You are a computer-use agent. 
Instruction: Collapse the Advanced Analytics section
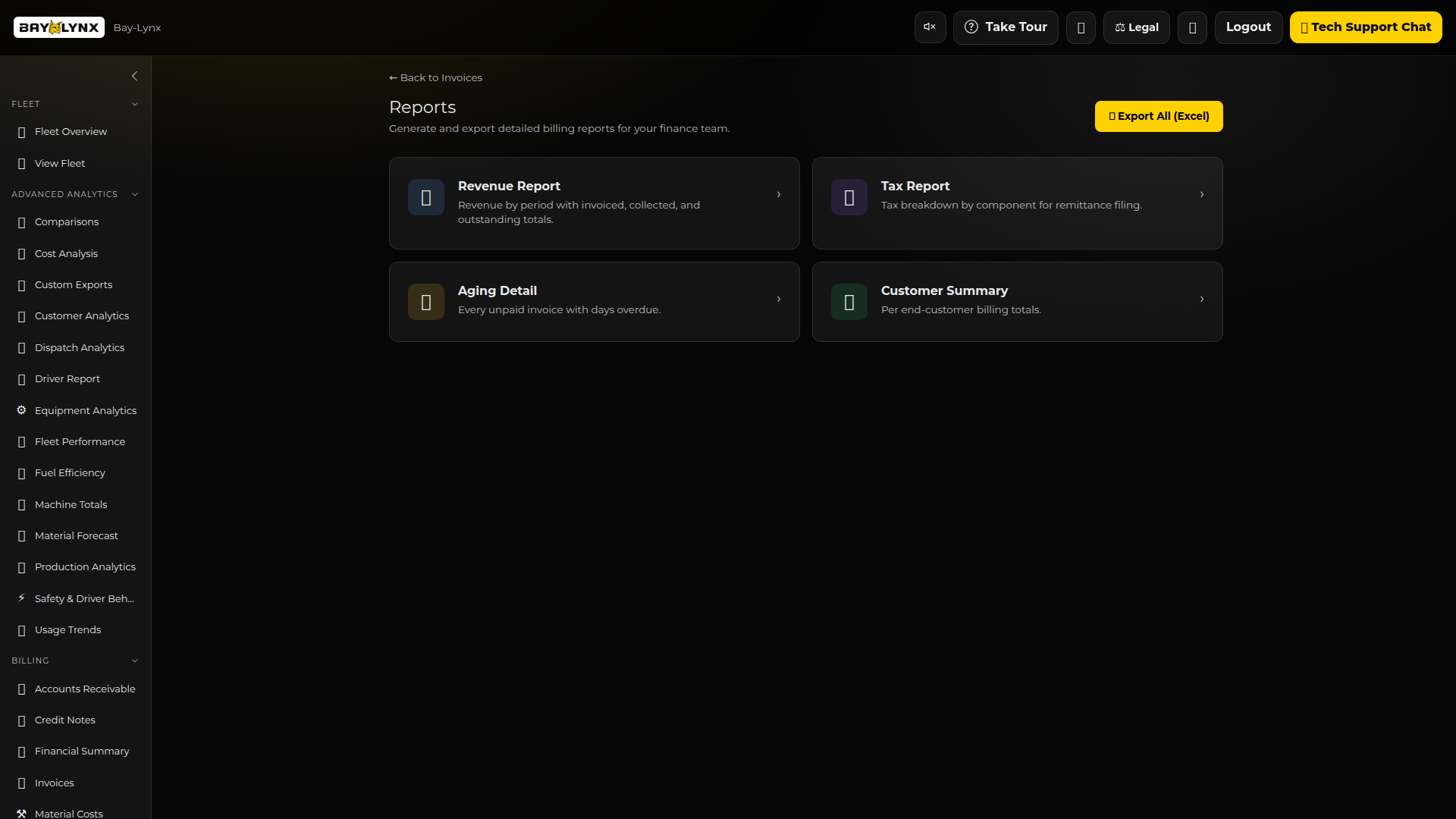pos(135,194)
